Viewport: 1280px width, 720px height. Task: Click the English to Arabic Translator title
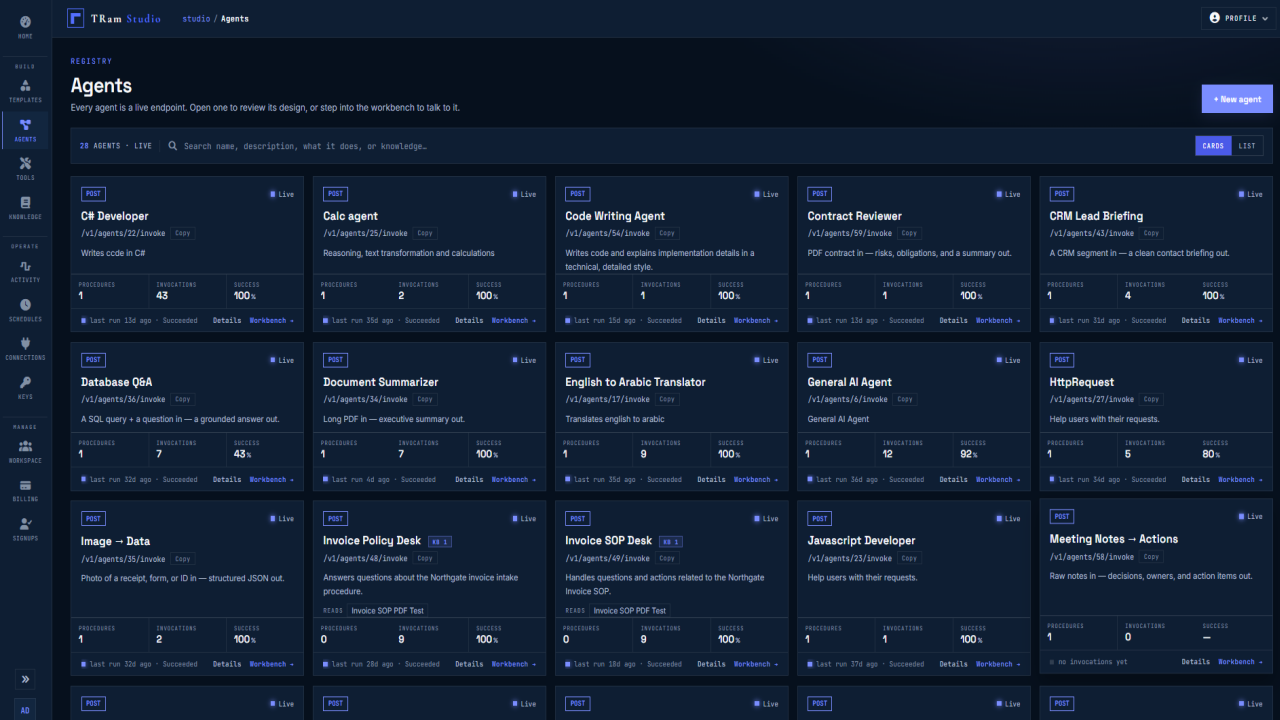(x=635, y=382)
